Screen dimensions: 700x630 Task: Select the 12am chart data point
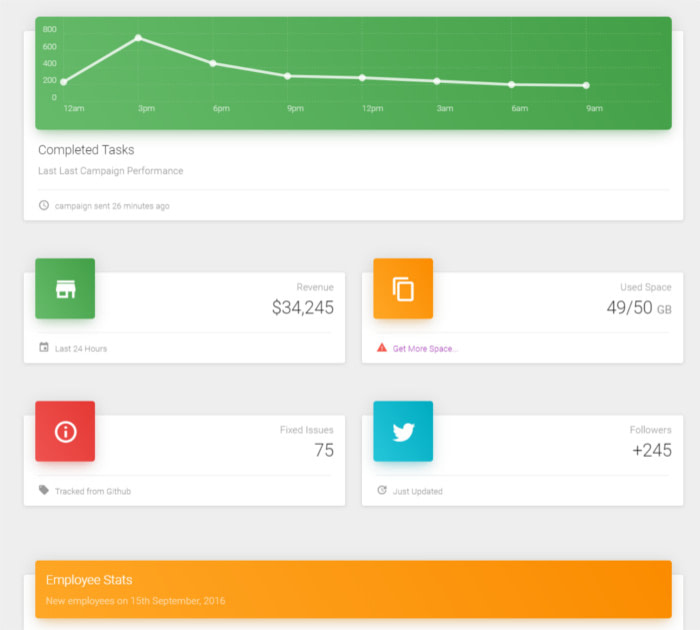point(64,82)
